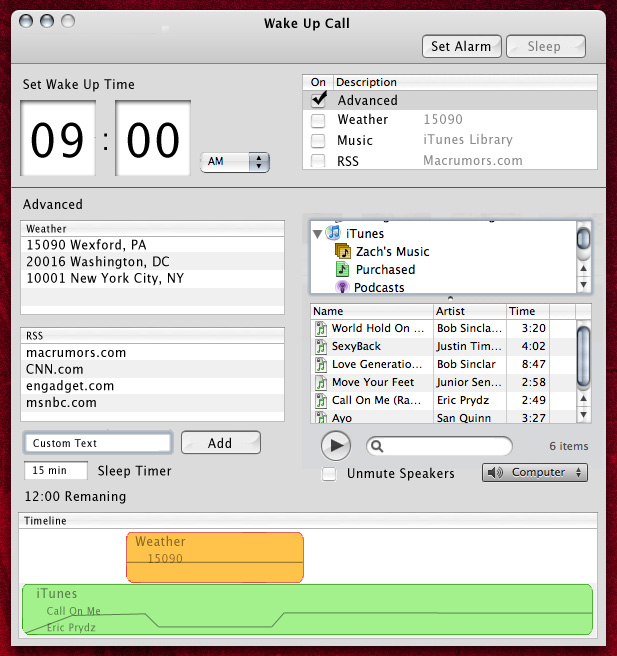Screen dimensions: 617x656
Task: Select 20016 Washington, DC weather location
Action: [x=152, y=261]
